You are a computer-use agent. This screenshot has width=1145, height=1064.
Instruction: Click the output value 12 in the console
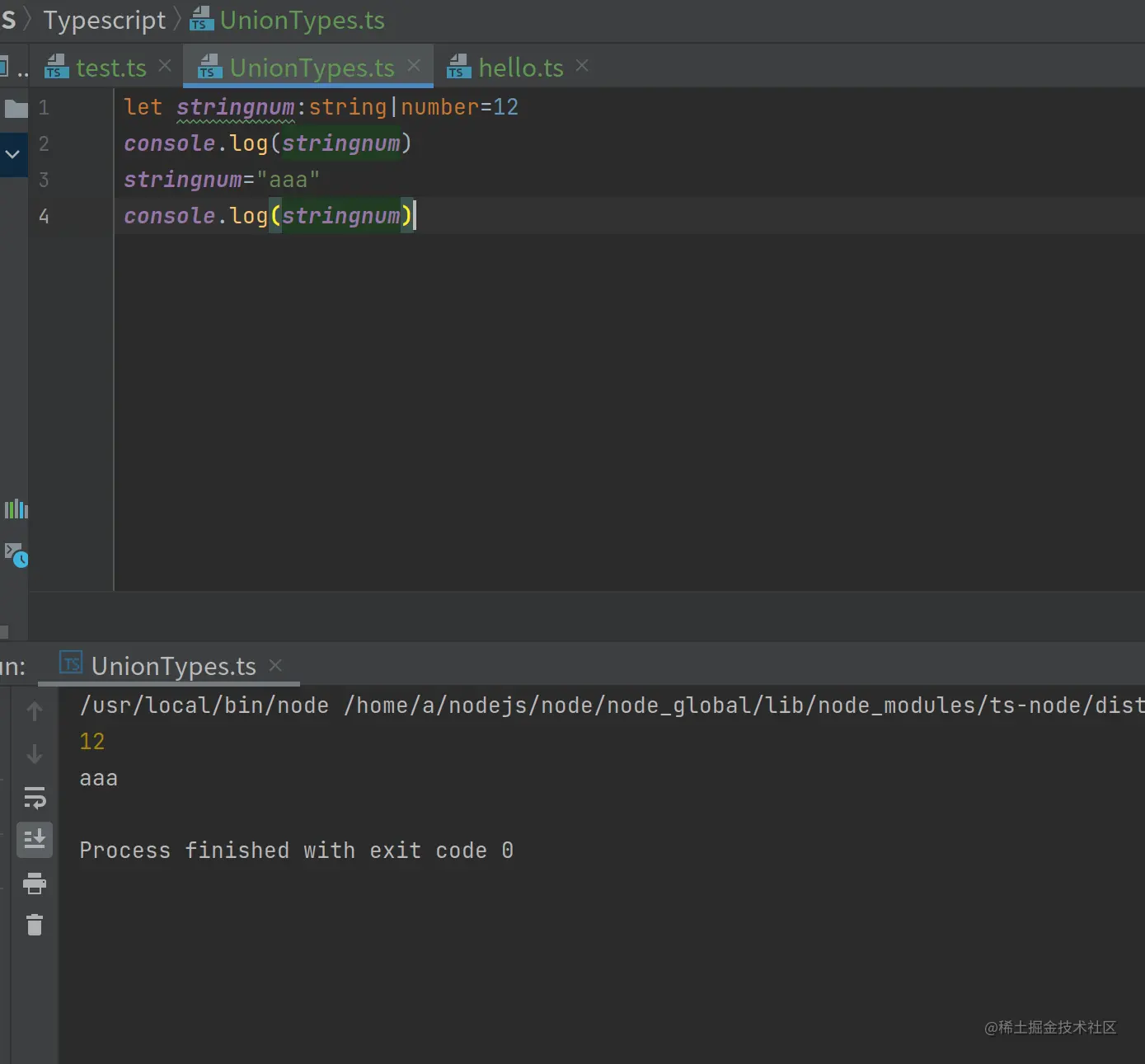click(92, 742)
